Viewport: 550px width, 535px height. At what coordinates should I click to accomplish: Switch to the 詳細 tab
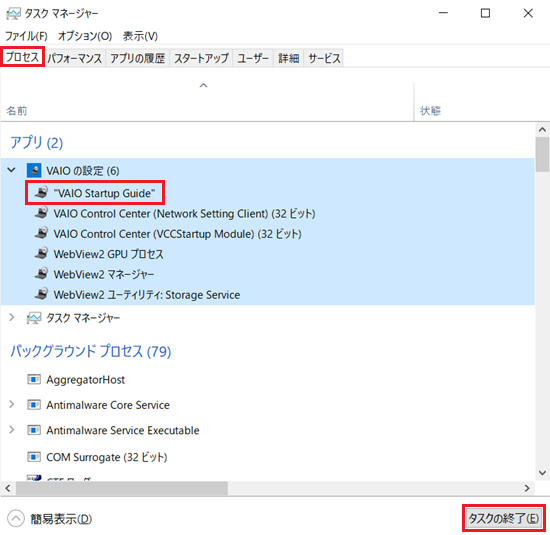[x=289, y=58]
